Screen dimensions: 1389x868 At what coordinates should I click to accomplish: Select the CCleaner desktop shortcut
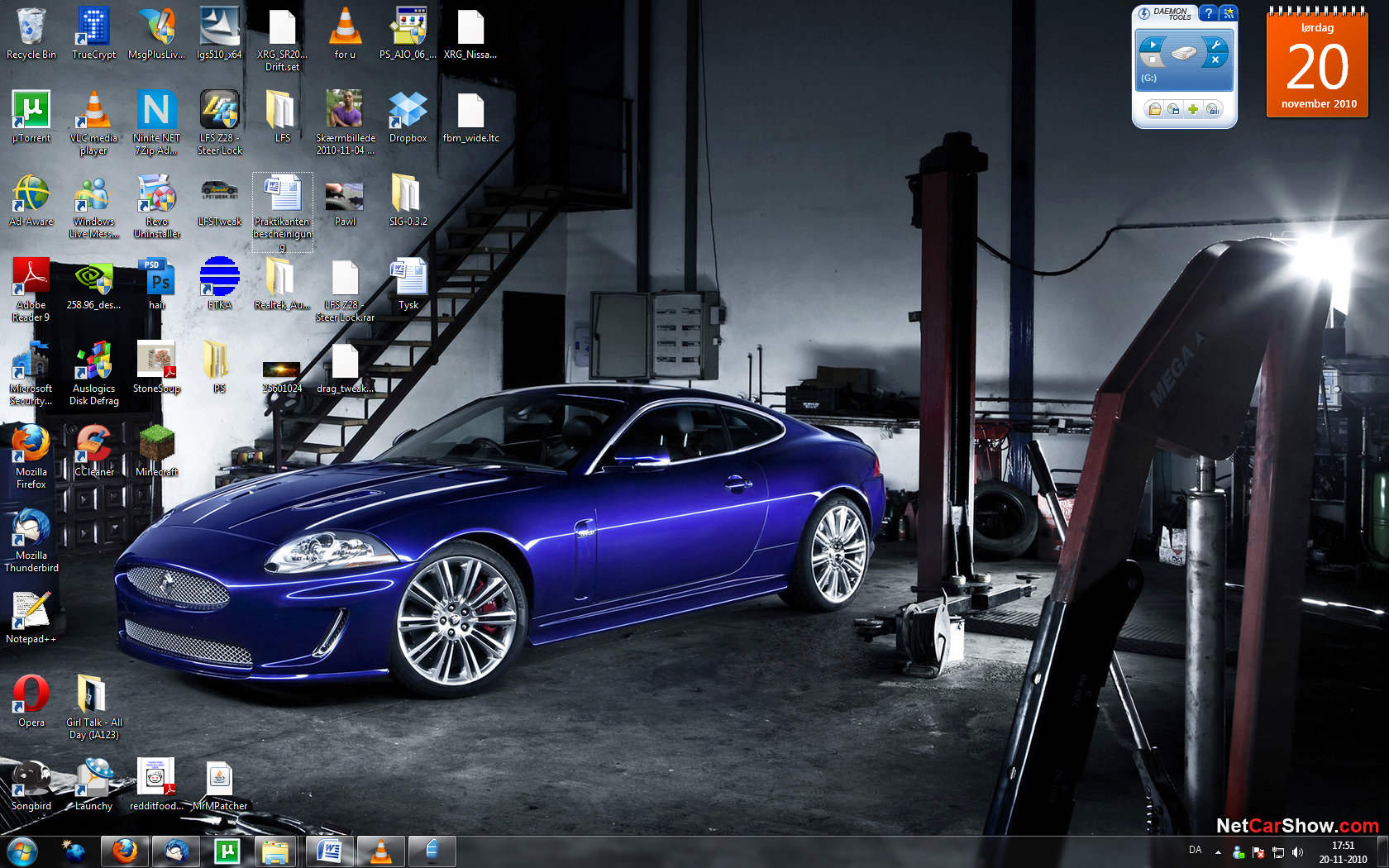[x=93, y=451]
